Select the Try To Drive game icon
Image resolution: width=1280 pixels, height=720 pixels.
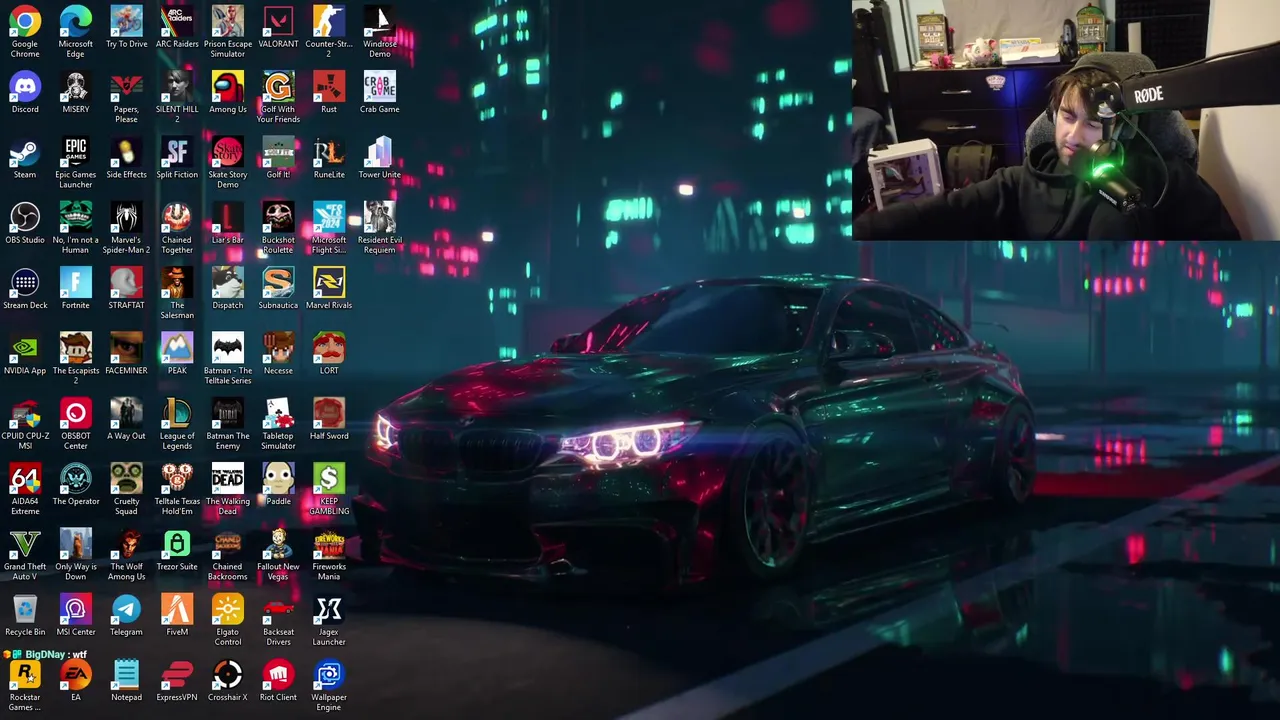coord(126,27)
